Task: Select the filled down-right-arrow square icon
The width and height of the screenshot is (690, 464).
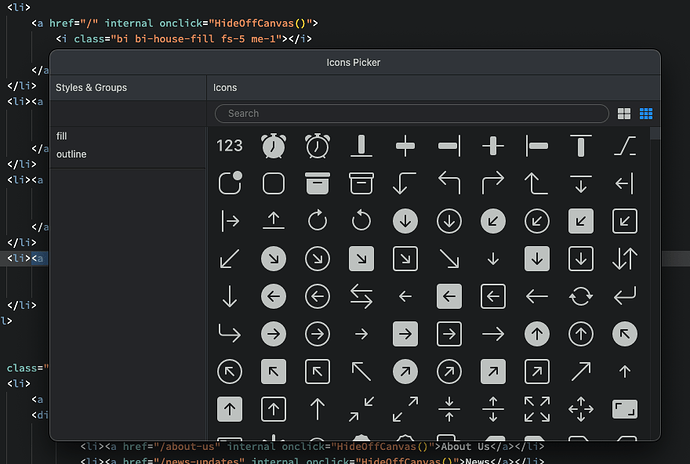Action: point(361,258)
